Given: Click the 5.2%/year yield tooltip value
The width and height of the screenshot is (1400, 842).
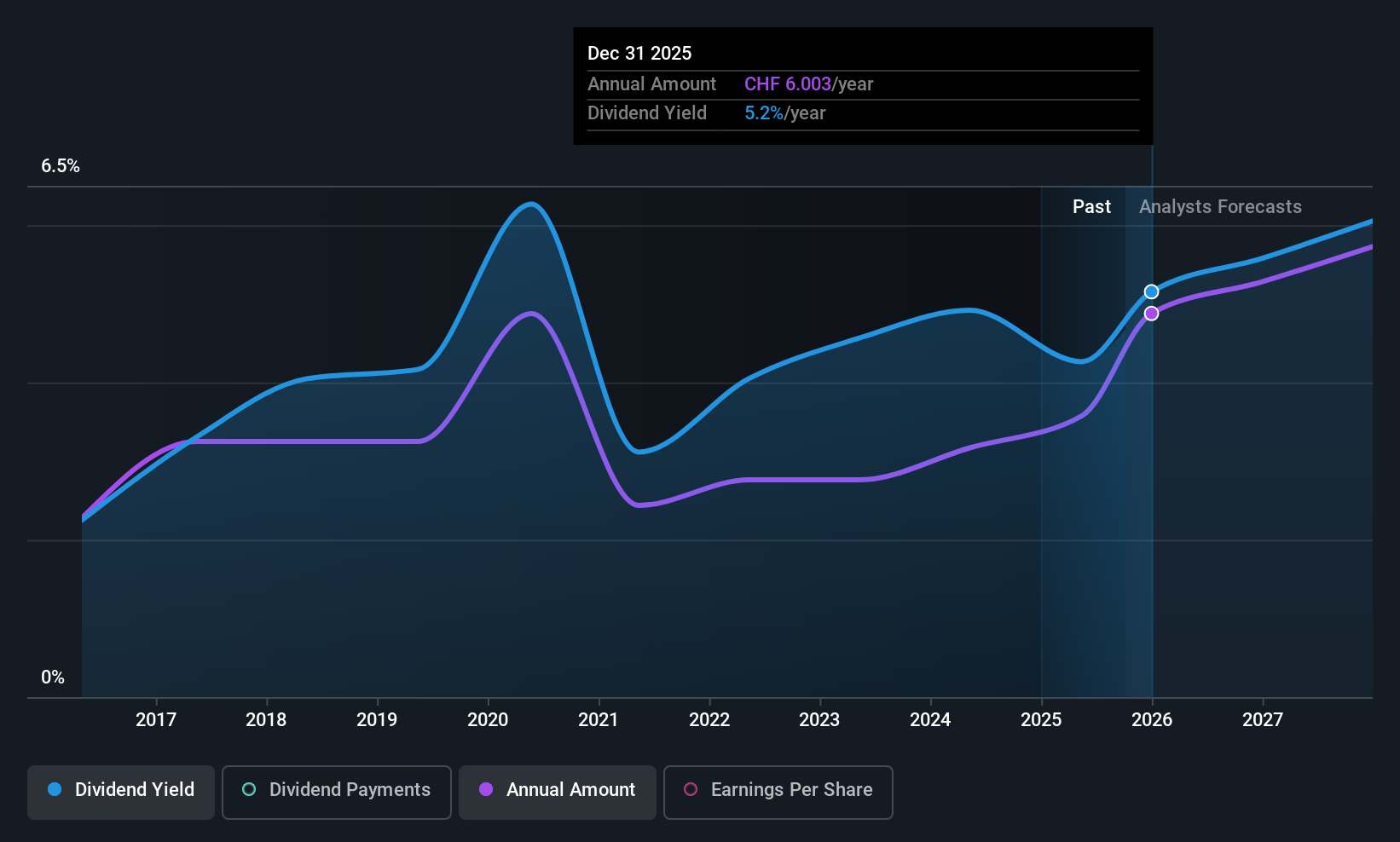Looking at the screenshot, I should [x=784, y=113].
